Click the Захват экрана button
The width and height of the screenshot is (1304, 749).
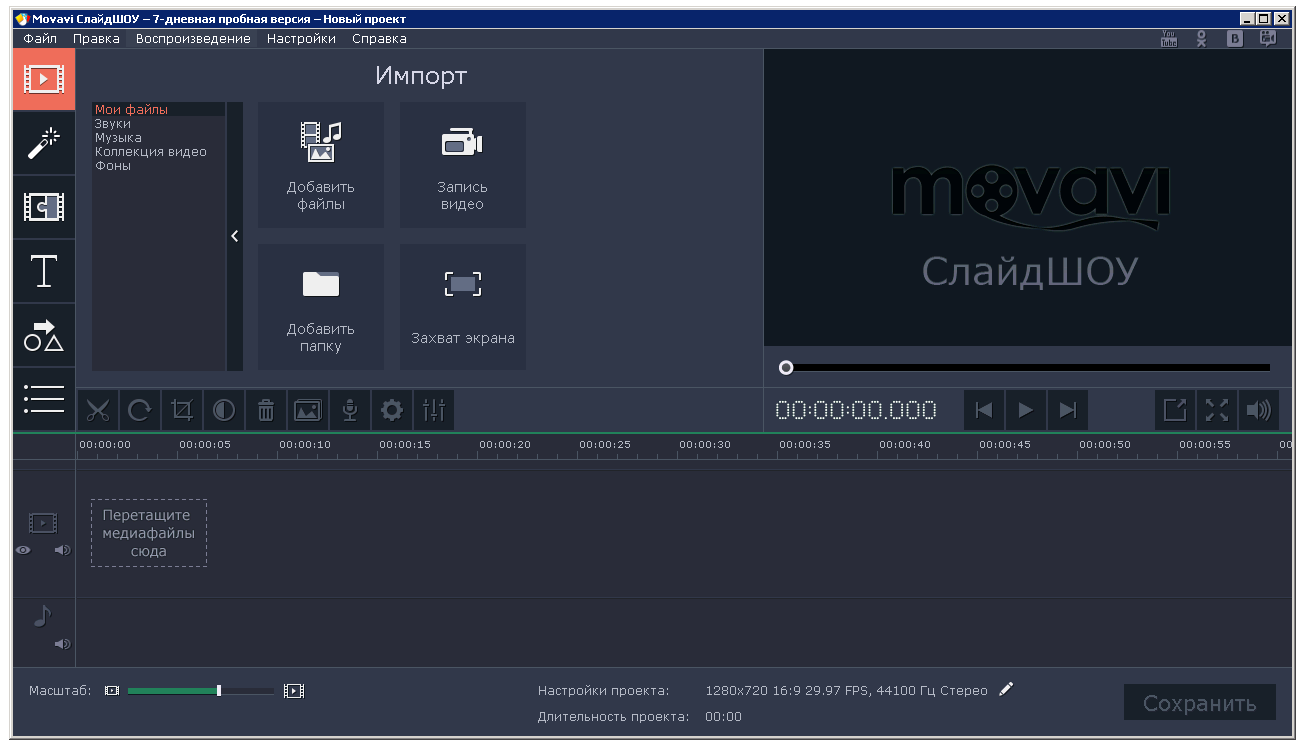[463, 307]
